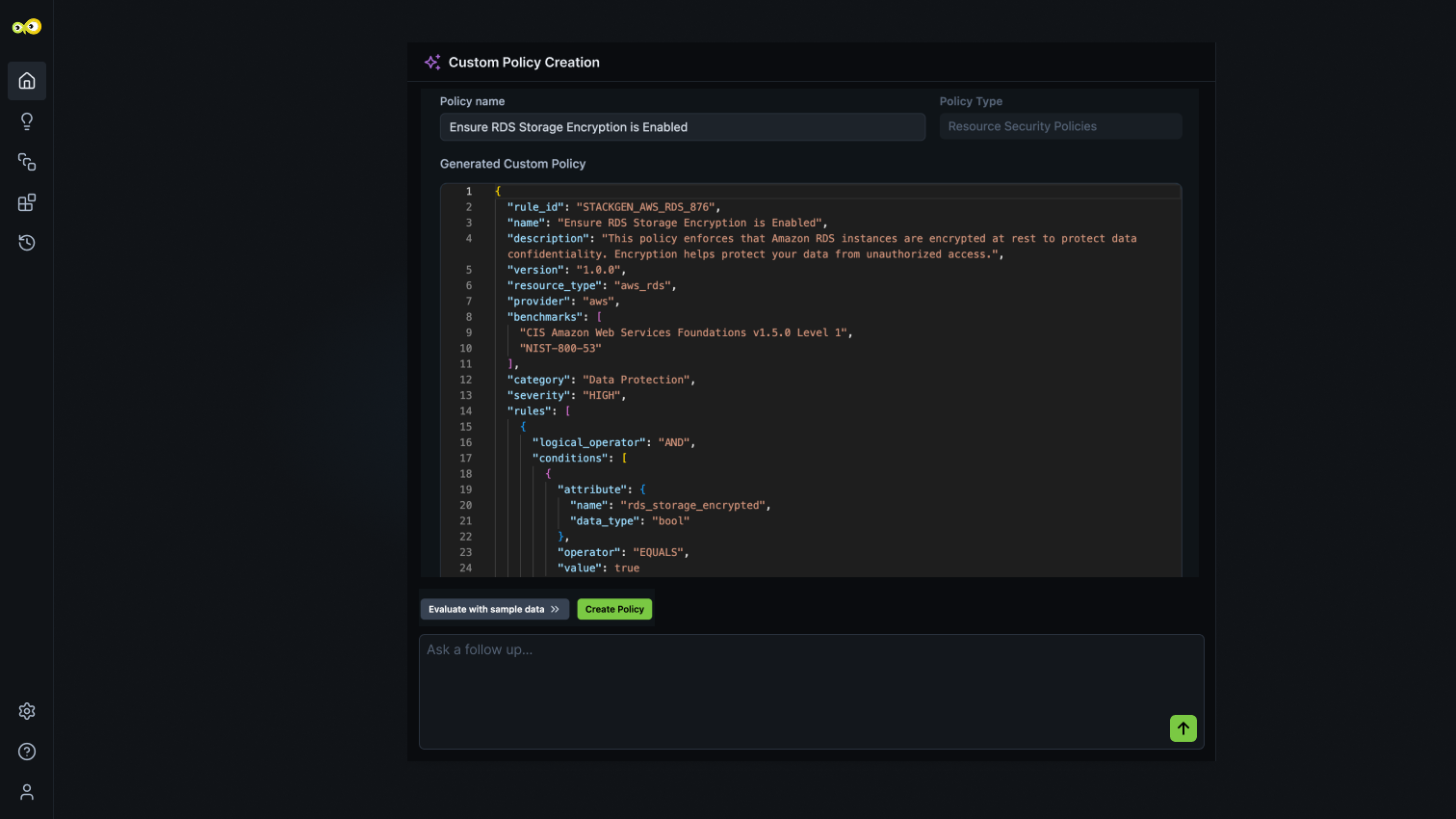The height and width of the screenshot is (819, 1456).
Task: Open the insights lightbulb in the sidebar
Action: point(26,121)
